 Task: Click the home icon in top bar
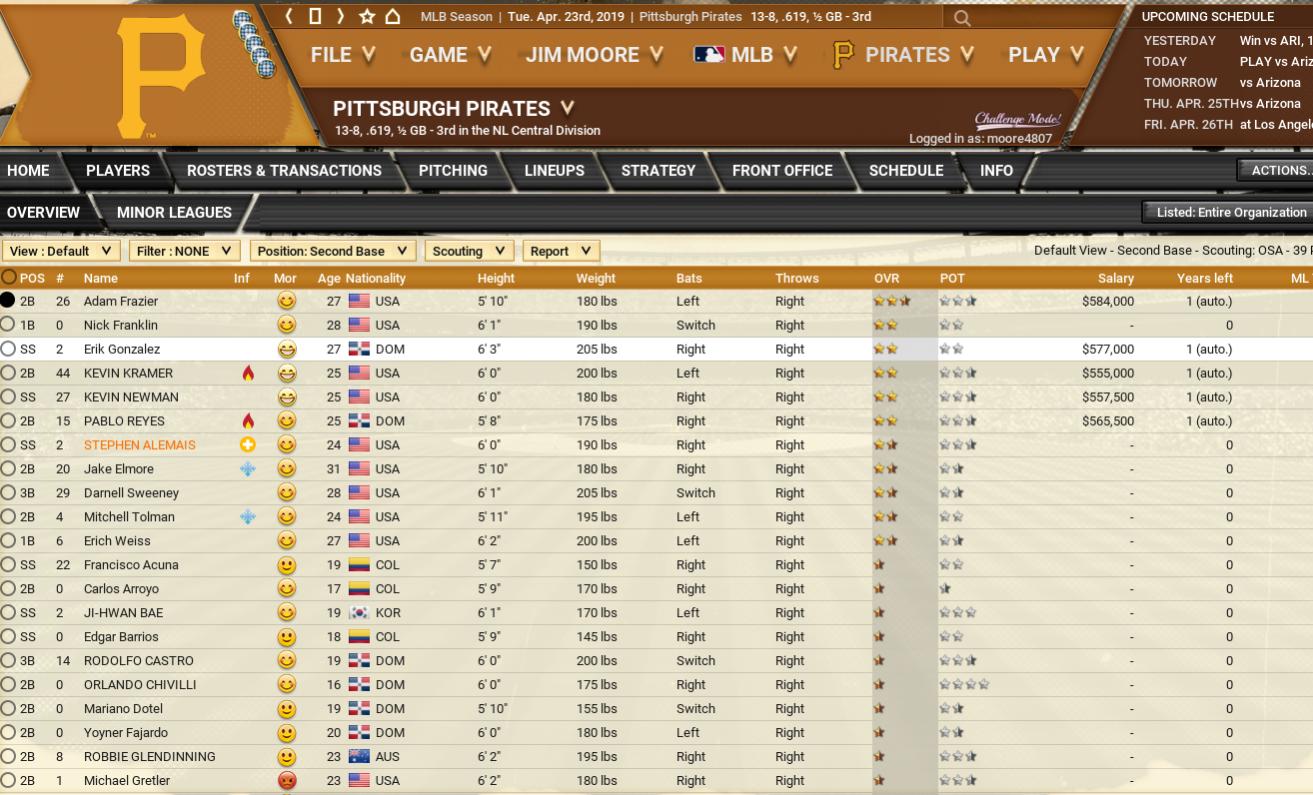[x=392, y=16]
